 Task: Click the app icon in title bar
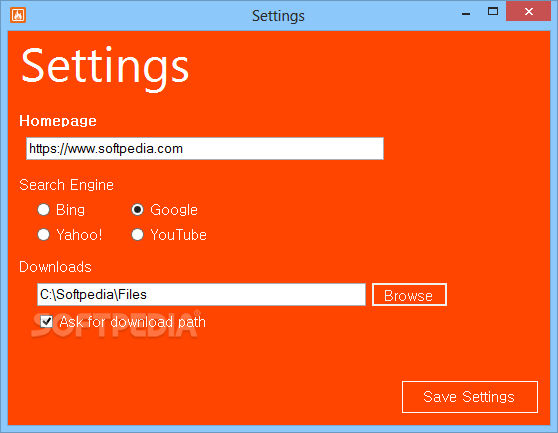click(18, 15)
